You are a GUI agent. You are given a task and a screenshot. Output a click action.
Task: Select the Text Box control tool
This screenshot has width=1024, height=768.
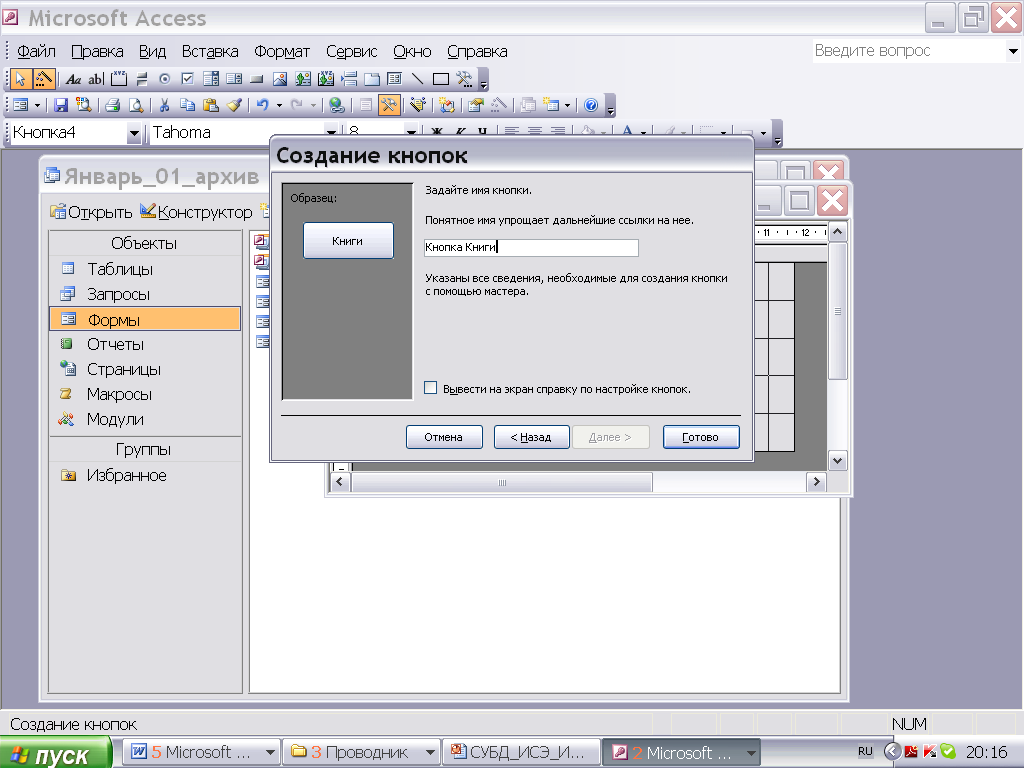96,80
